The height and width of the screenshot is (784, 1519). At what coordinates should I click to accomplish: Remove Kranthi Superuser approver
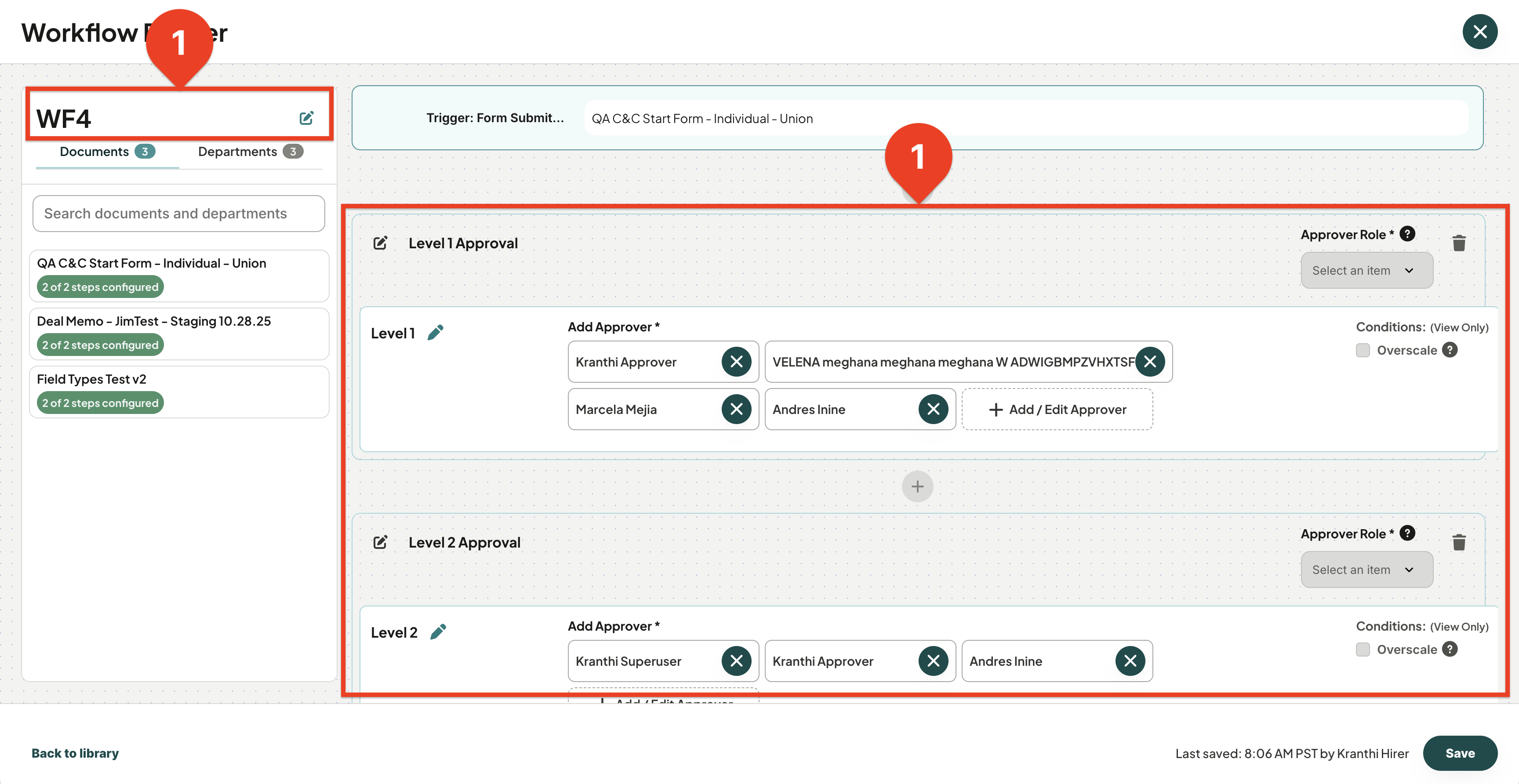tap(737, 661)
